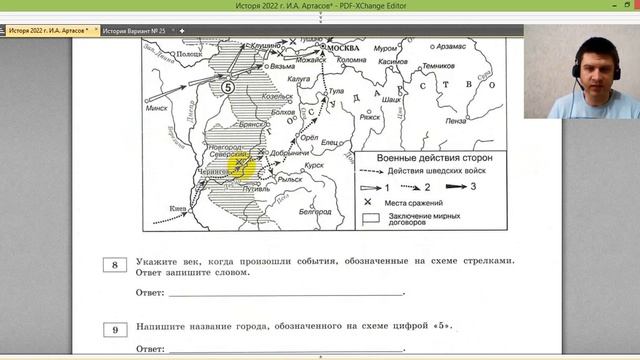Open the tab list menu icon left of tabs
This screenshot has height=360, width=640.
(2, 31)
